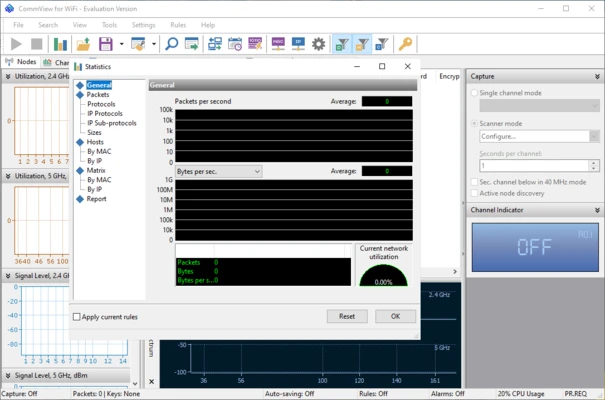Click the MAC aliases purple monitor icon
This screenshot has height=400, width=605.
point(278,44)
